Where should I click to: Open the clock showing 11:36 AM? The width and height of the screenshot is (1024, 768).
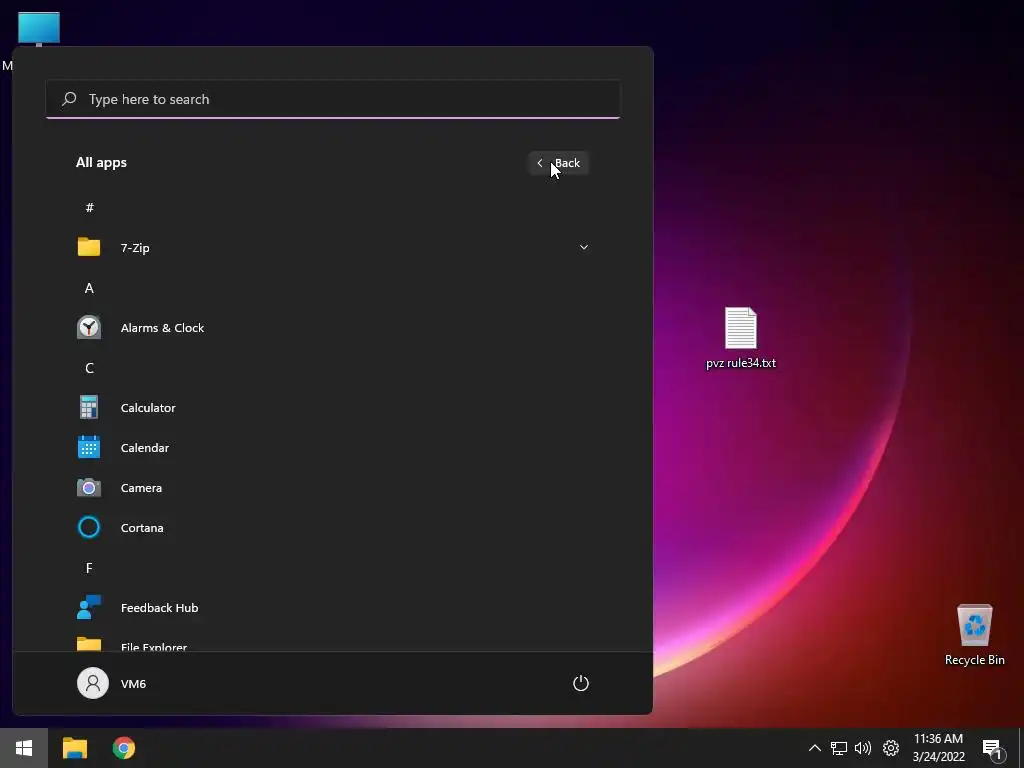coord(938,748)
